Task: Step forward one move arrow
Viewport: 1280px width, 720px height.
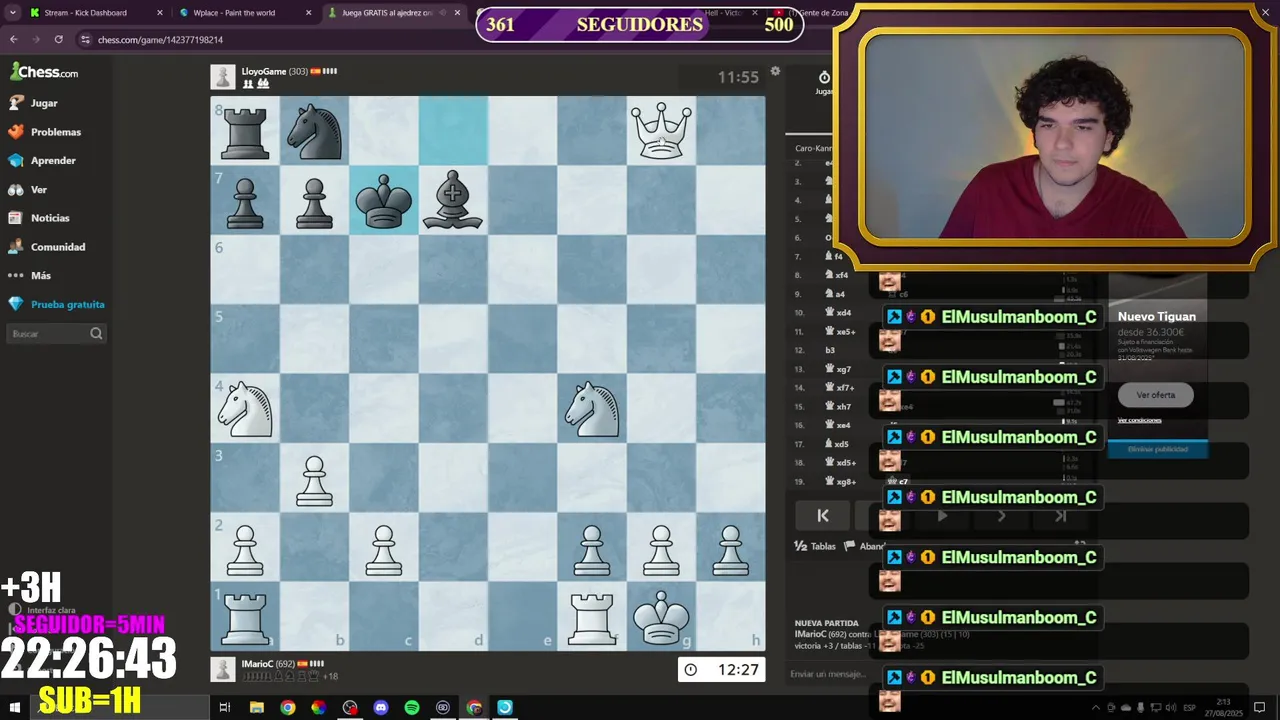Action: 1001,516
